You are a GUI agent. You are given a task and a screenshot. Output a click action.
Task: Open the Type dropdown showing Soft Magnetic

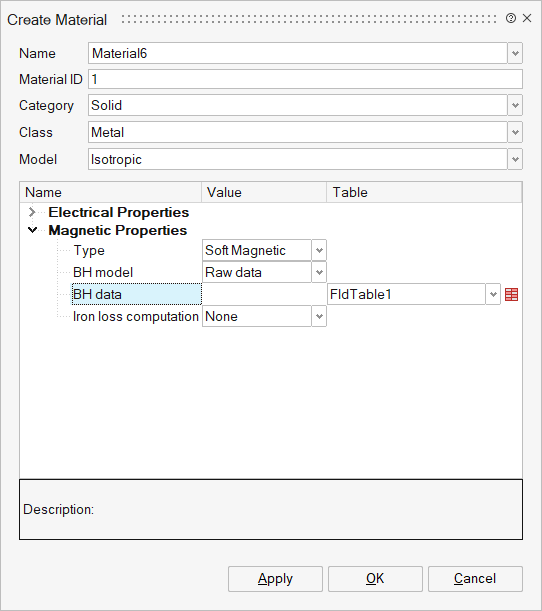[319, 250]
